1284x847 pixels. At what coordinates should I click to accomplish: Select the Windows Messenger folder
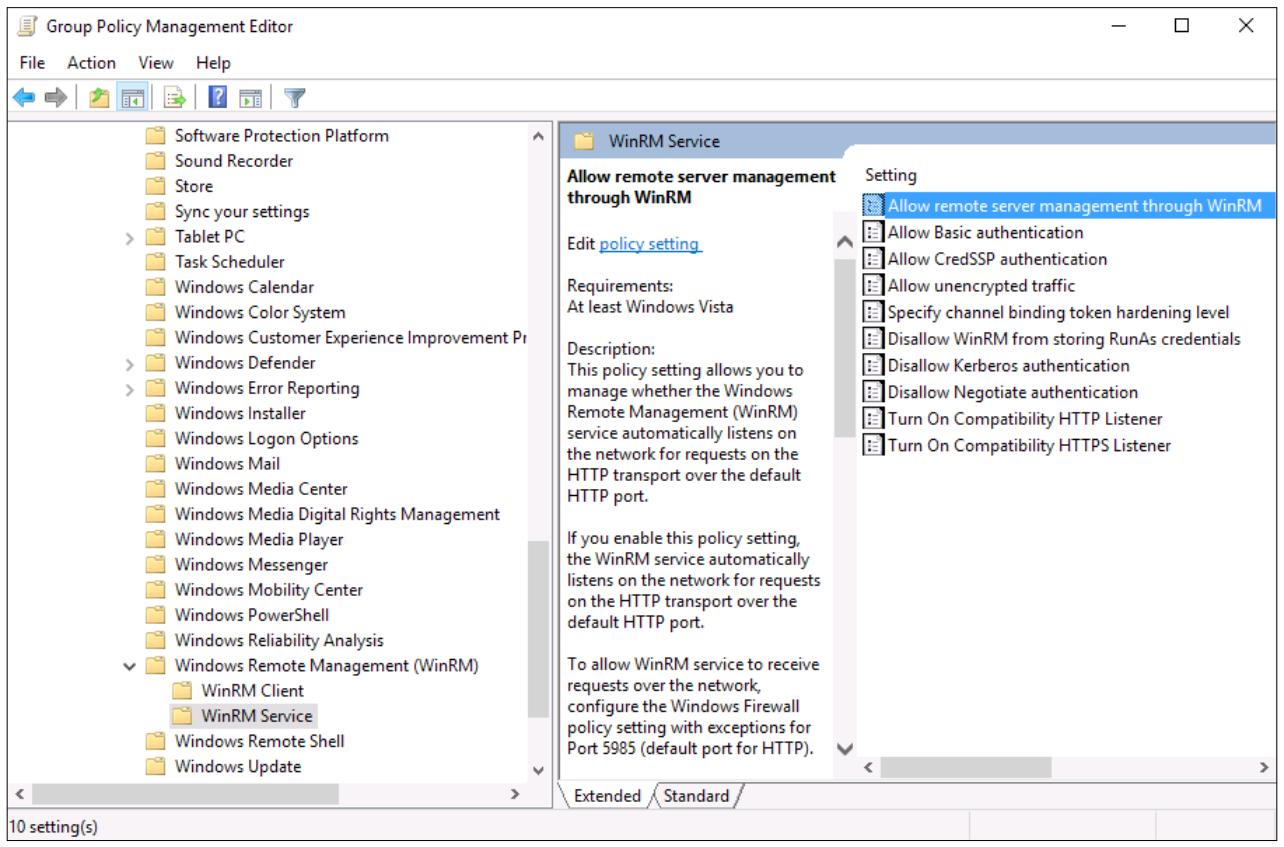coord(251,564)
